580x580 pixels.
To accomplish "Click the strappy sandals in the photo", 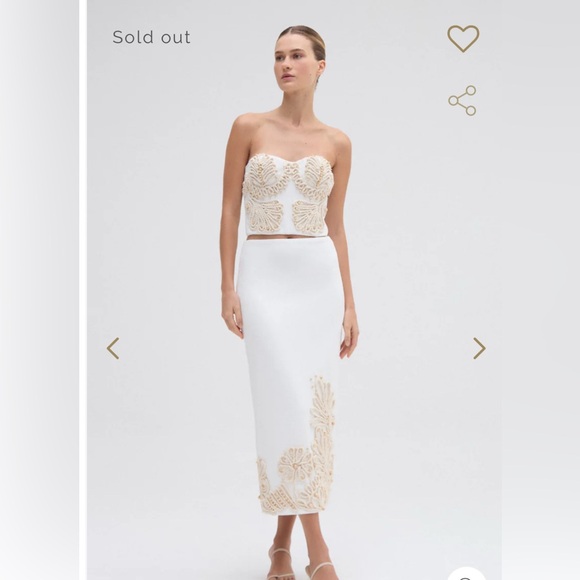I will coord(300,562).
